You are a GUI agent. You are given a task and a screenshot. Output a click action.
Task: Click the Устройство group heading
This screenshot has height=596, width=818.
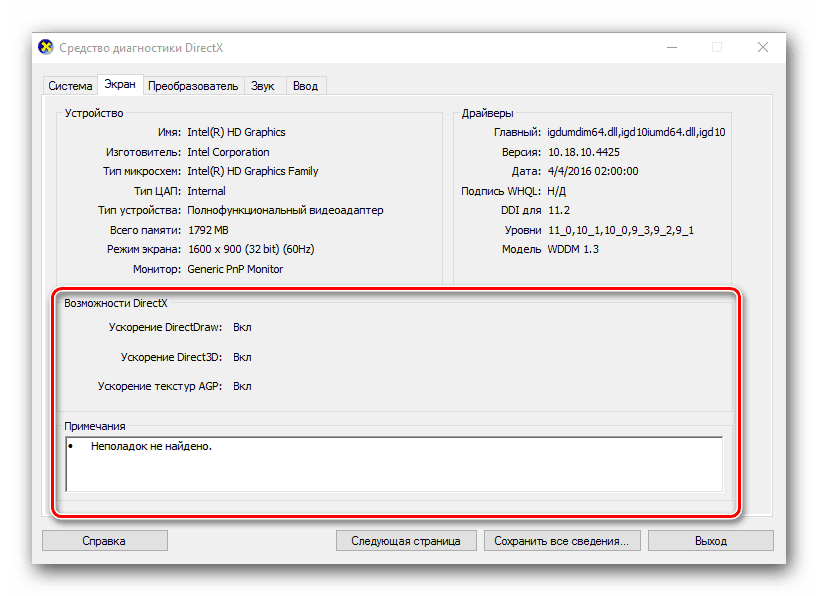[x=94, y=113]
